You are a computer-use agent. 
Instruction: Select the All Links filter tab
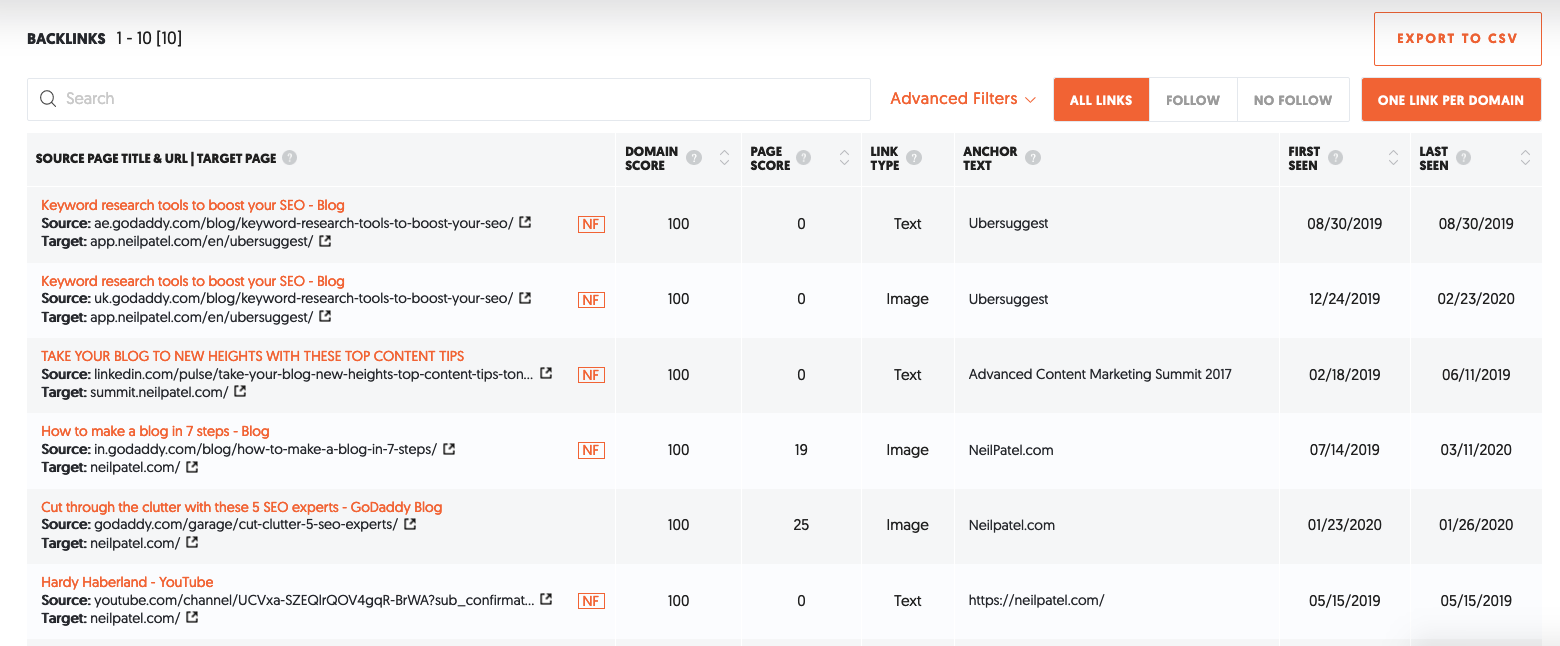tap(1101, 100)
